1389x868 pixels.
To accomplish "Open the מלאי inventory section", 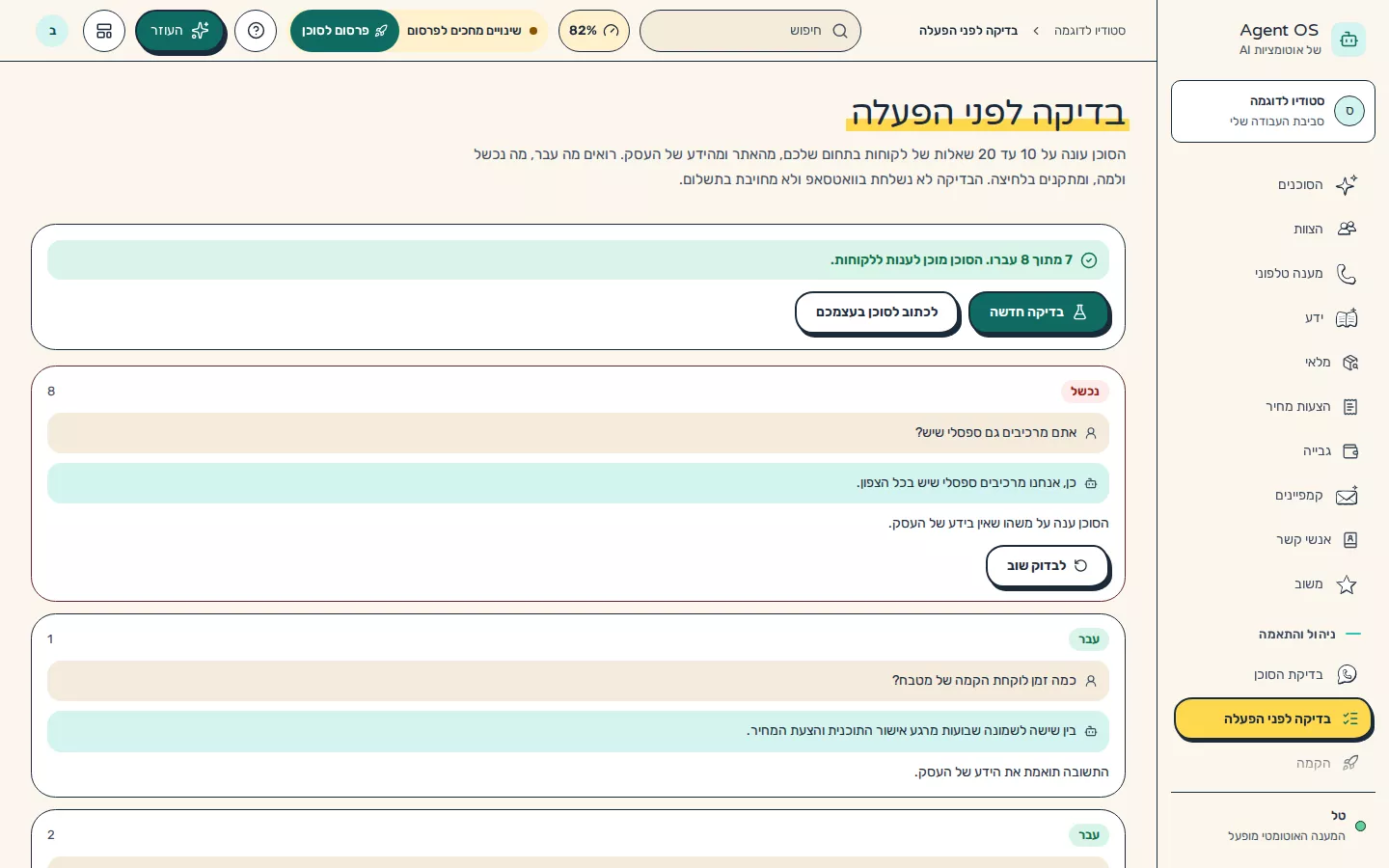I will click(1272, 363).
